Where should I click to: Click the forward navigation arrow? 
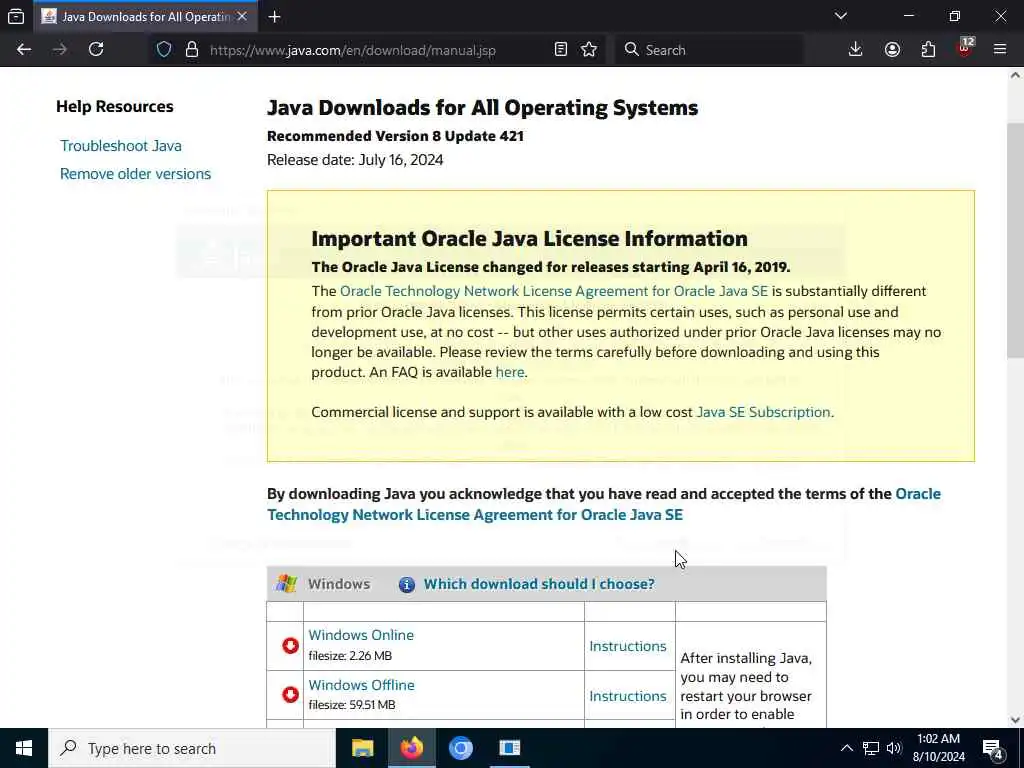[x=59, y=50]
